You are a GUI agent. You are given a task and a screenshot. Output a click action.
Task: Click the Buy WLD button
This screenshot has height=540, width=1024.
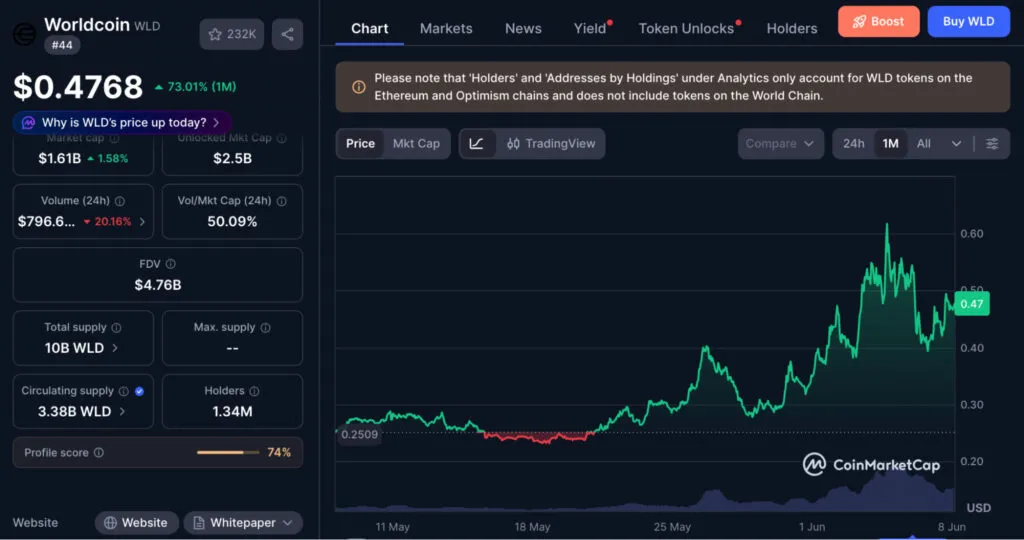click(968, 22)
